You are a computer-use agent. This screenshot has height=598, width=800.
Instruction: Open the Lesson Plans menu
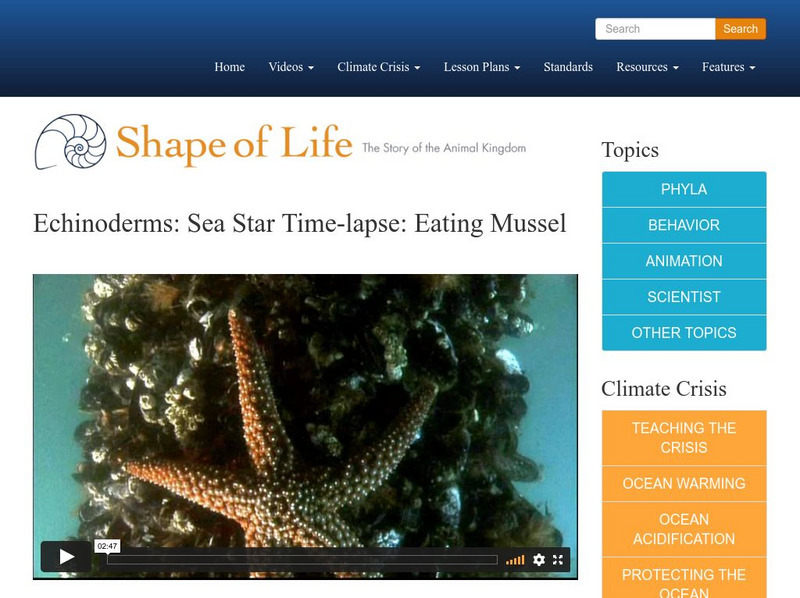[478, 67]
